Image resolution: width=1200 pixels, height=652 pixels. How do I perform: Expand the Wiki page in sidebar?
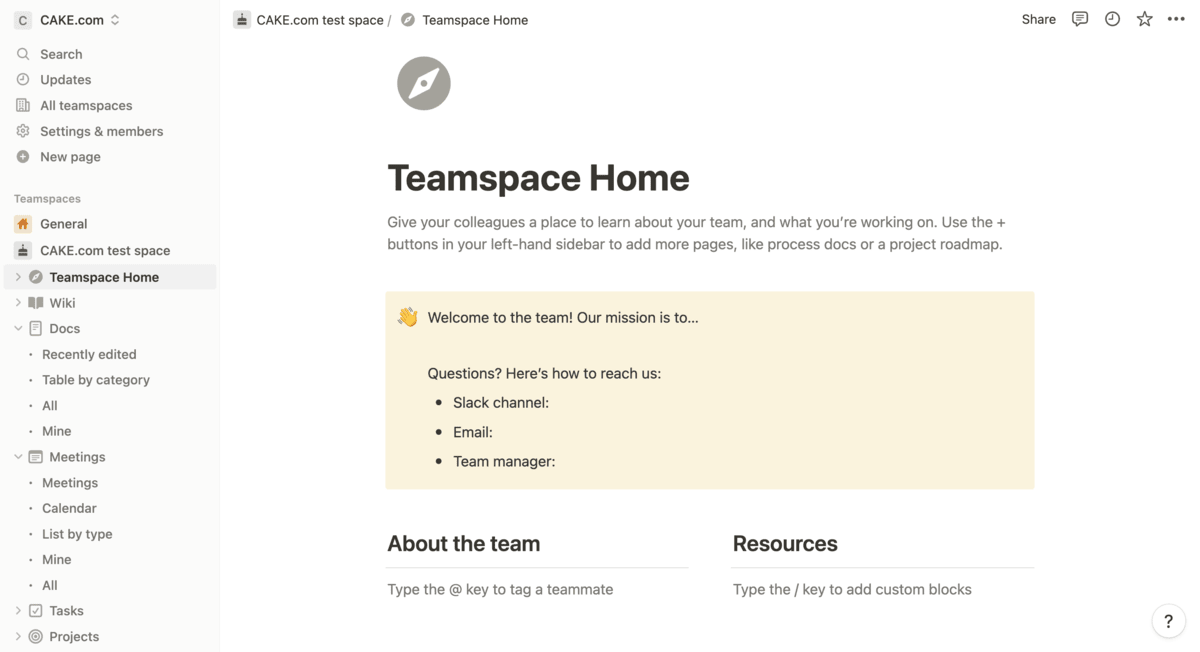[x=18, y=303]
